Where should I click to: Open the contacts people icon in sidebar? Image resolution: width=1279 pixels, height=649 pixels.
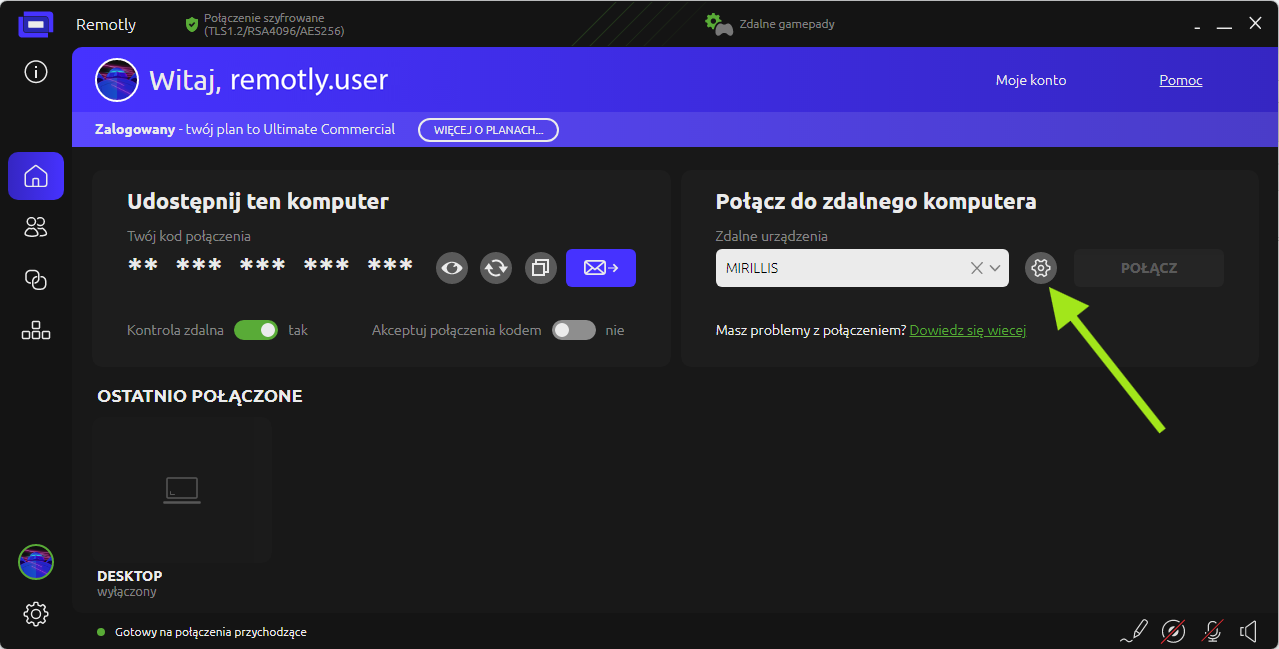pyautogui.click(x=36, y=228)
